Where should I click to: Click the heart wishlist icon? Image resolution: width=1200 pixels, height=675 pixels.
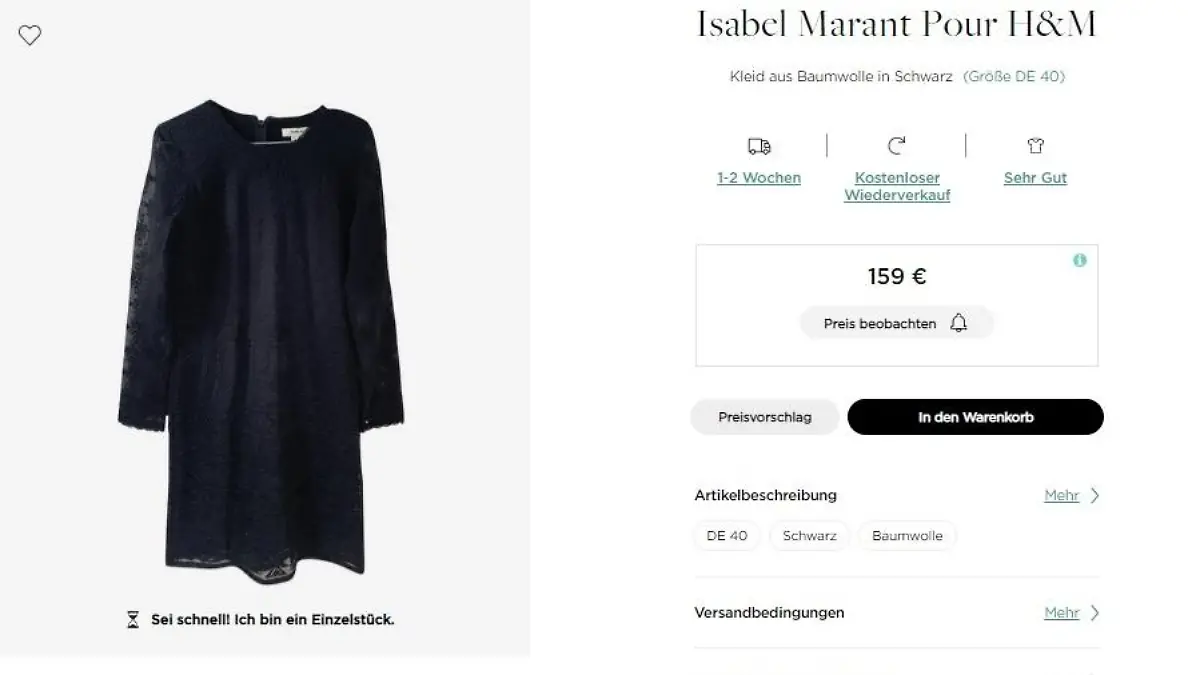tap(30, 36)
